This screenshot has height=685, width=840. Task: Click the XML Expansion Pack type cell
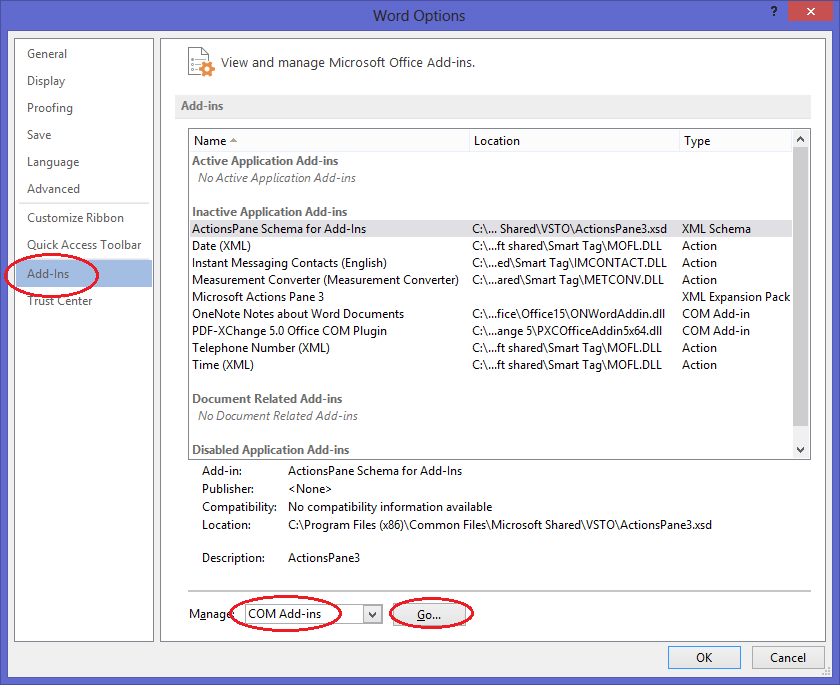coord(736,297)
